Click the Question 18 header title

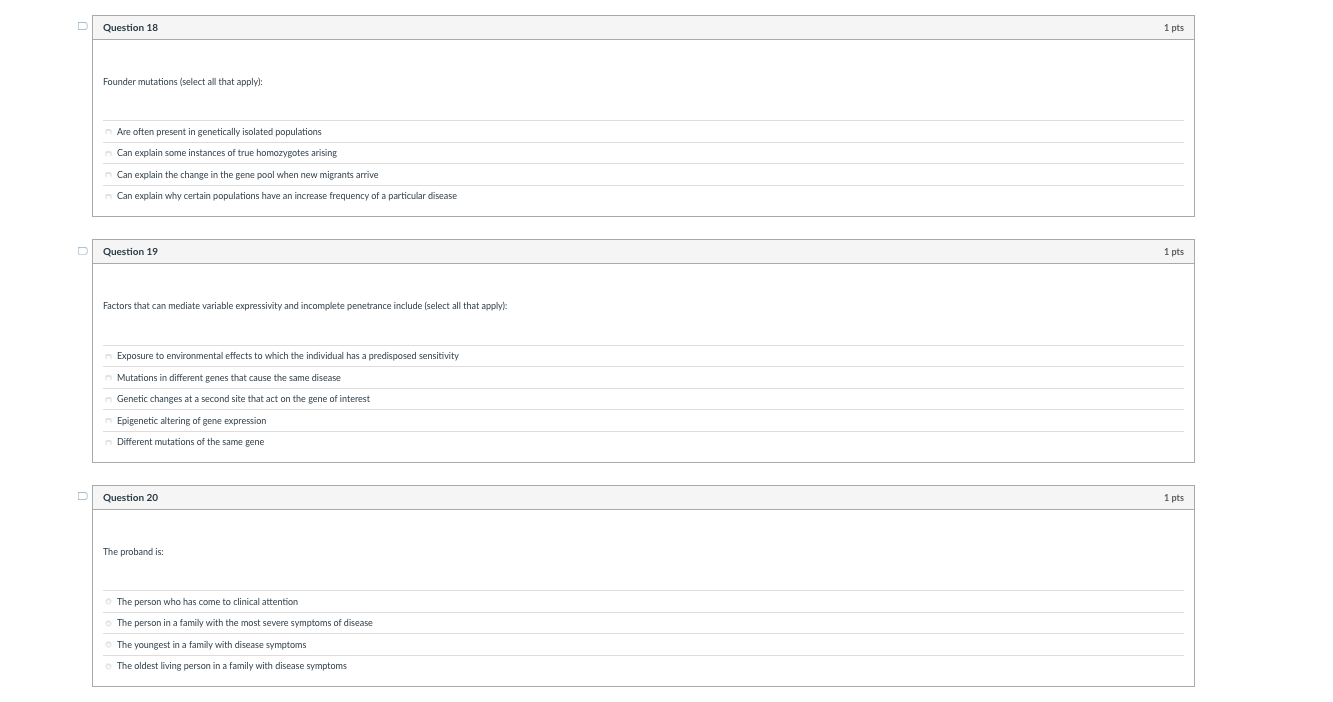tap(130, 28)
